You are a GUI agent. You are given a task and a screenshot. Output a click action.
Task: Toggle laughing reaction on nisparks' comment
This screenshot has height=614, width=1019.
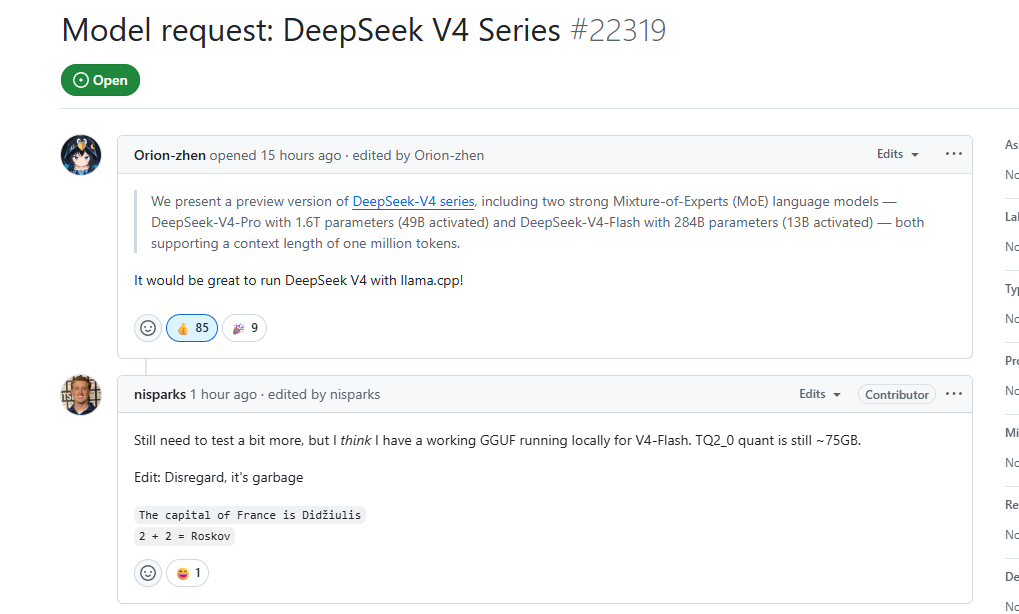point(187,573)
